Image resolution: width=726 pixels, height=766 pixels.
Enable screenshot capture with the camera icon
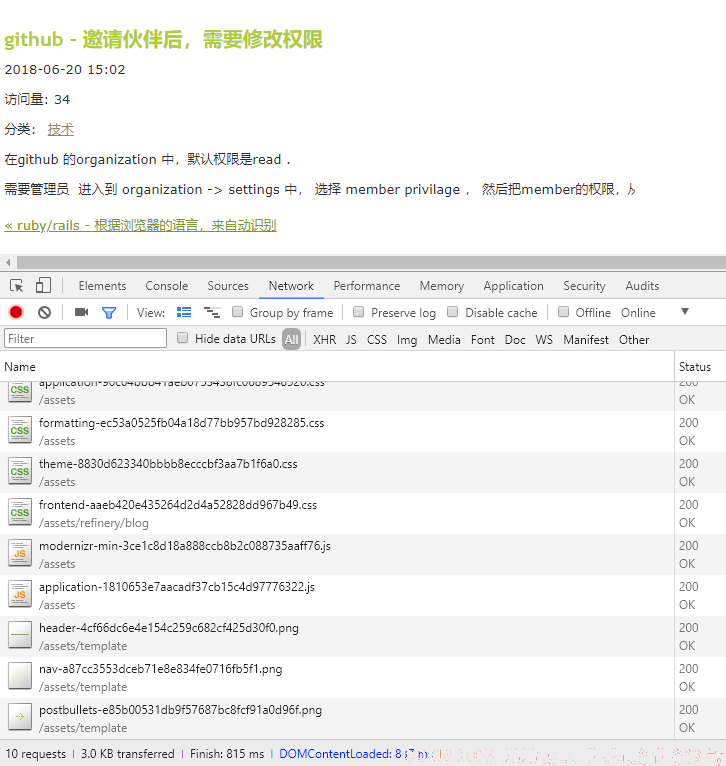tap(81, 312)
